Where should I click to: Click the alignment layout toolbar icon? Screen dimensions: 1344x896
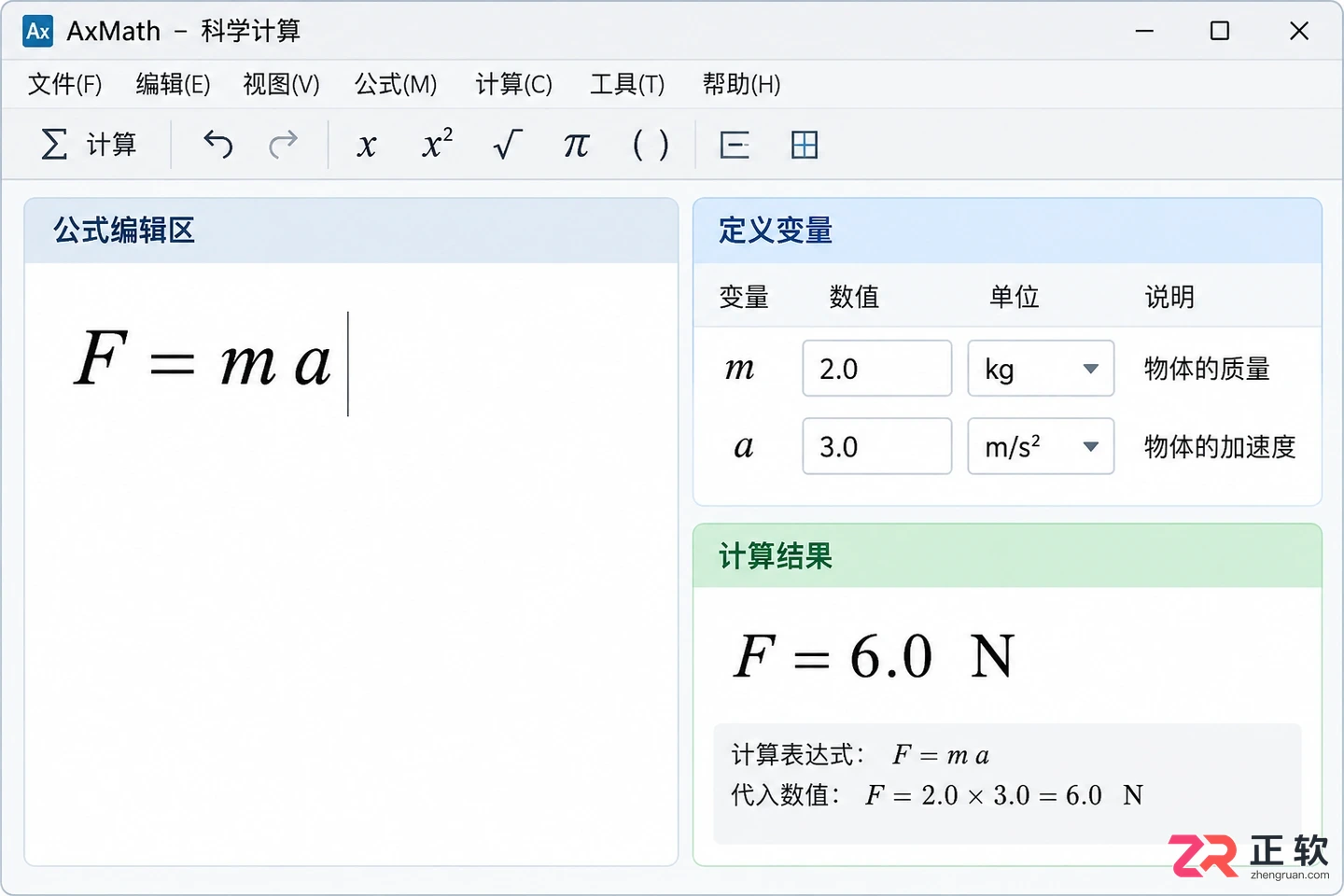[735, 145]
